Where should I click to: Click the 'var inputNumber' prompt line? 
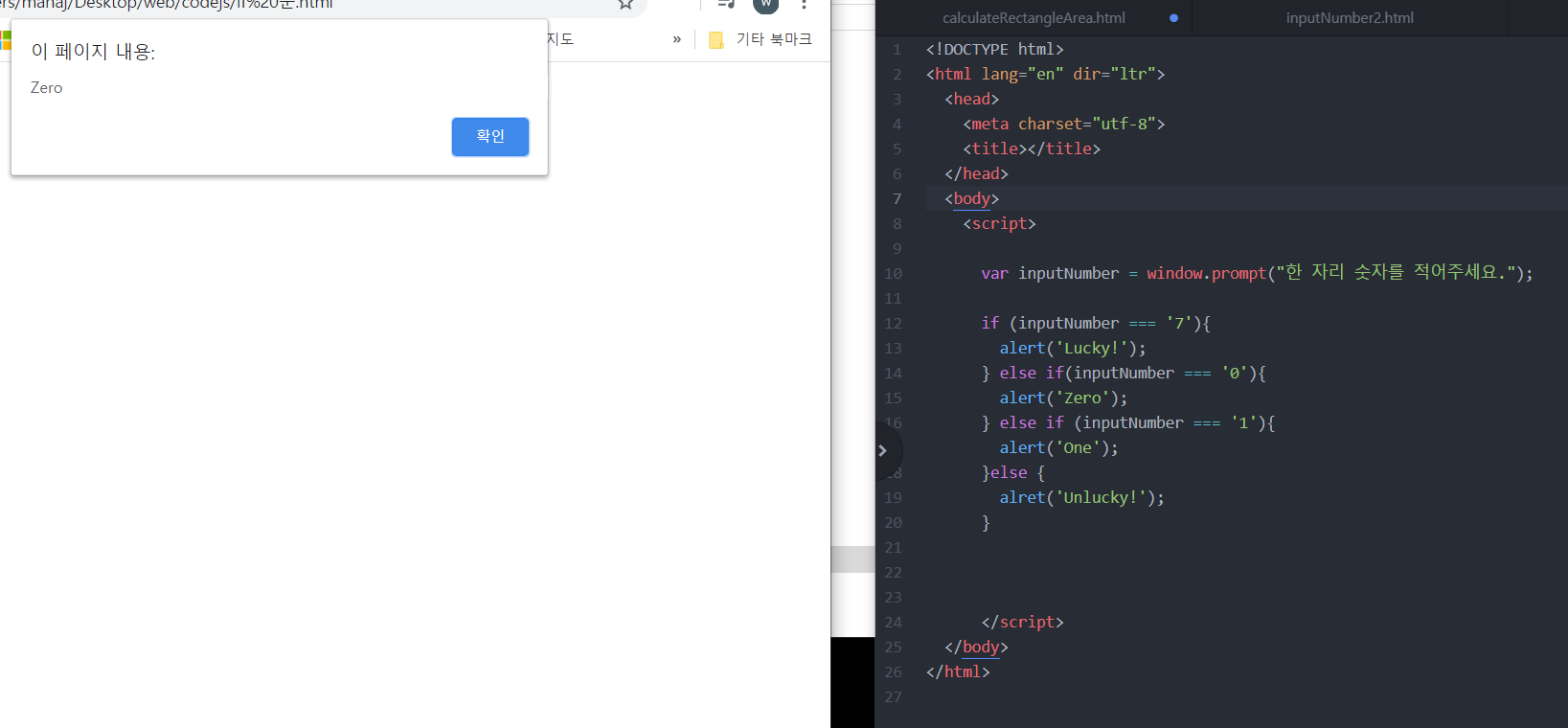click(1257, 273)
